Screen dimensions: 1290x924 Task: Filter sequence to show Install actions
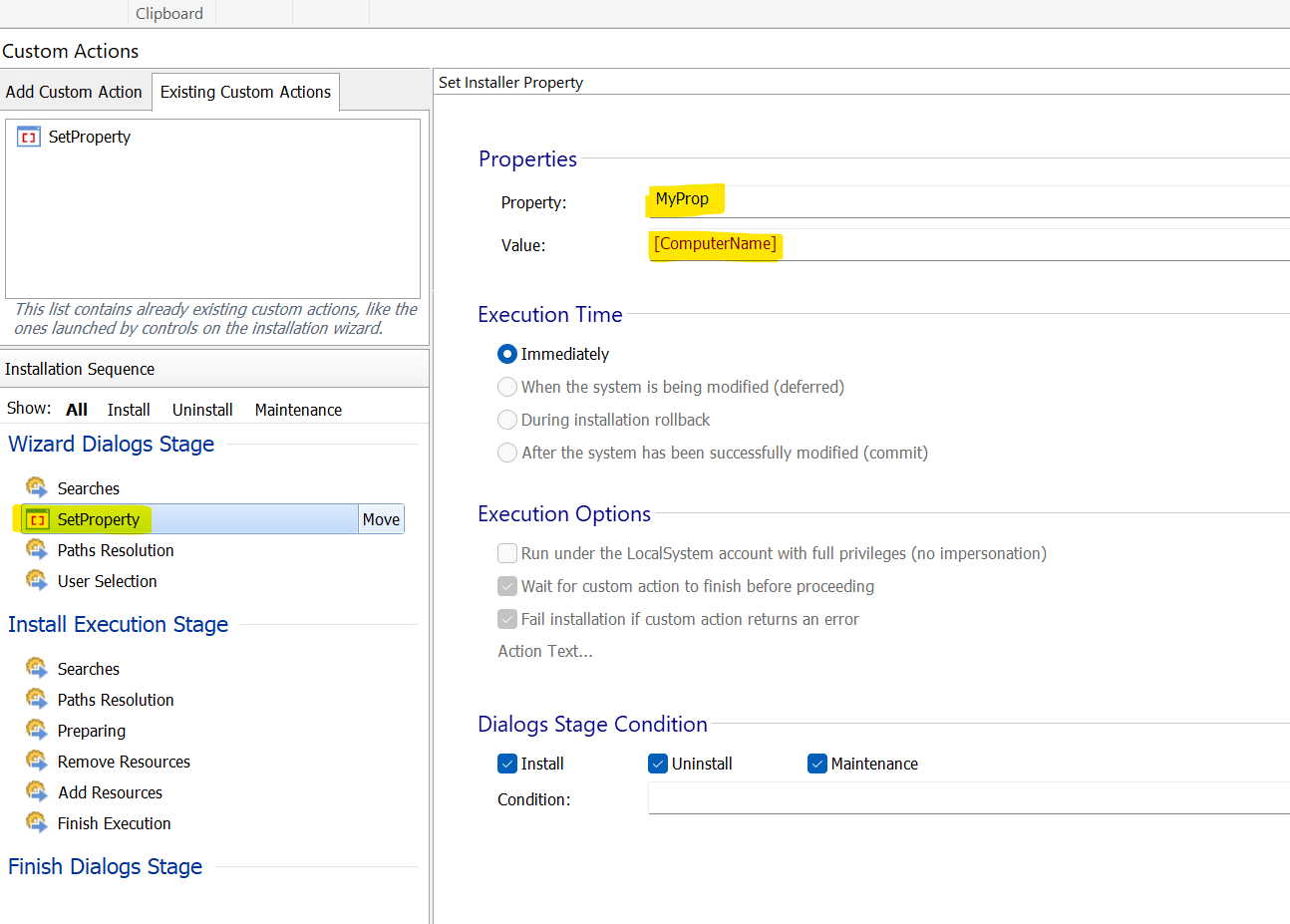click(129, 410)
